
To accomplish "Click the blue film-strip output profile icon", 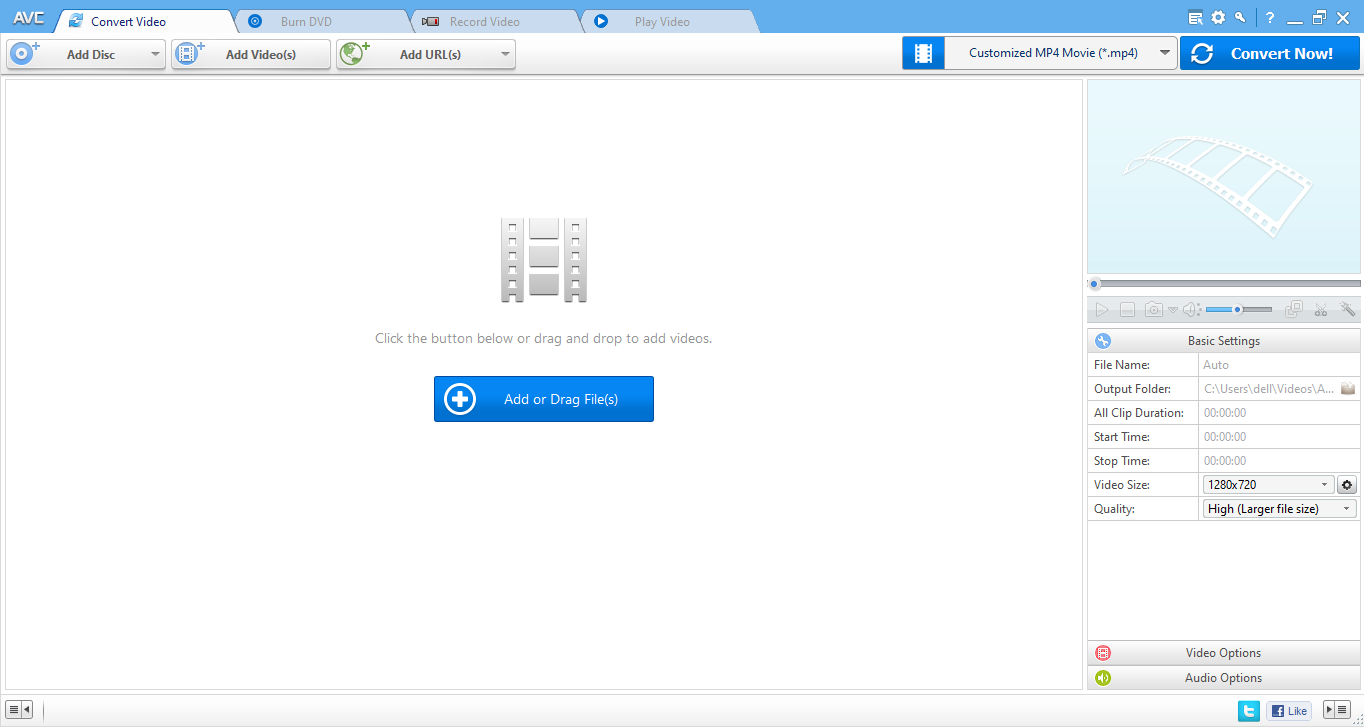I will [x=923, y=54].
